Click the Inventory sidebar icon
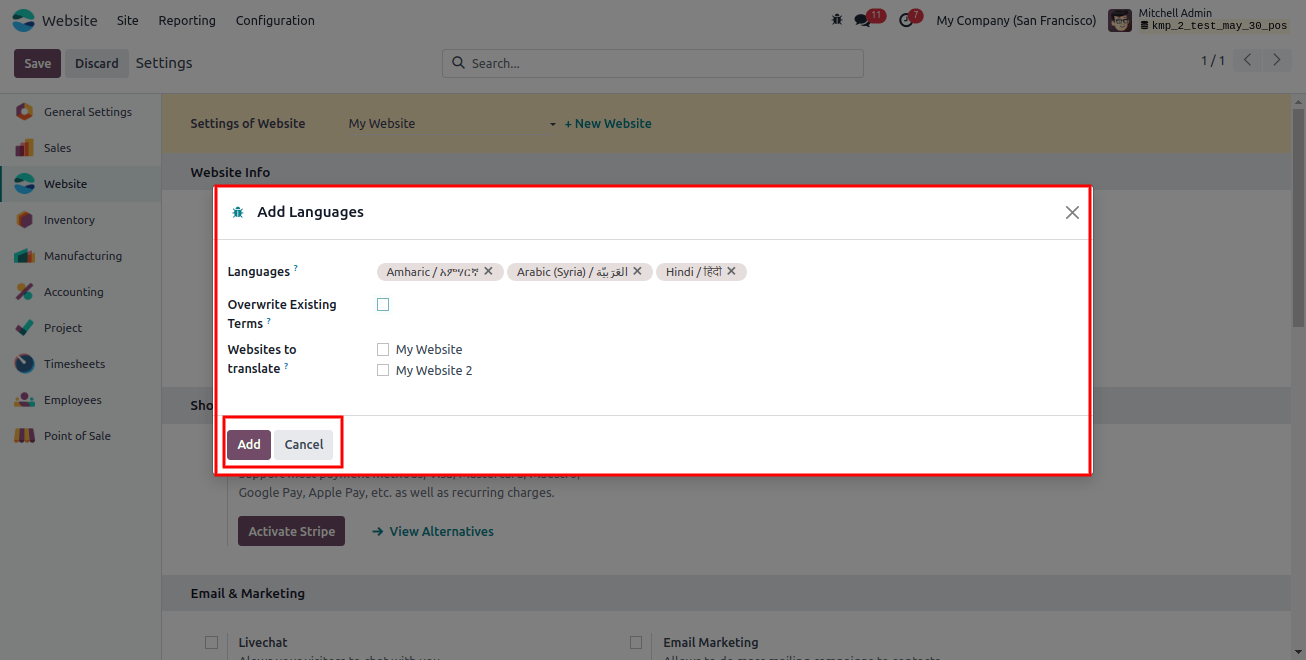This screenshot has height=660, width=1306. tap(25, 220)
